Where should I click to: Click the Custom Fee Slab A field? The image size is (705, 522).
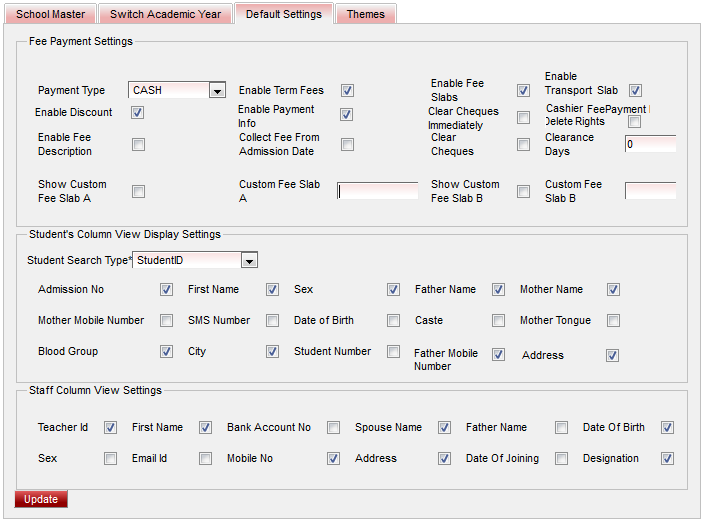377,191
